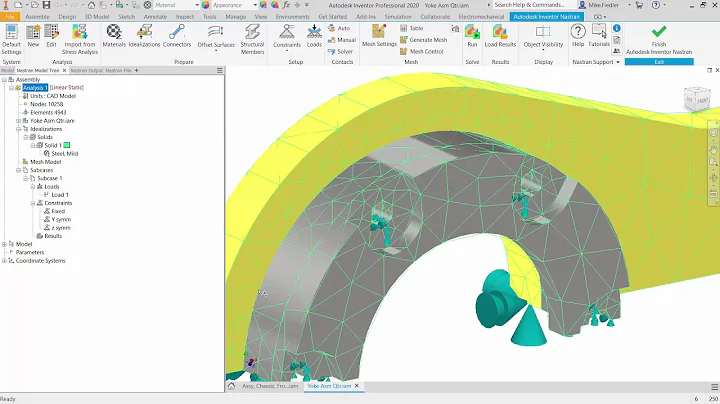The width and height of the screenshot is (720, 404).
Task: Click Offset Surfaces tool
Action: (x=216, y=38)
